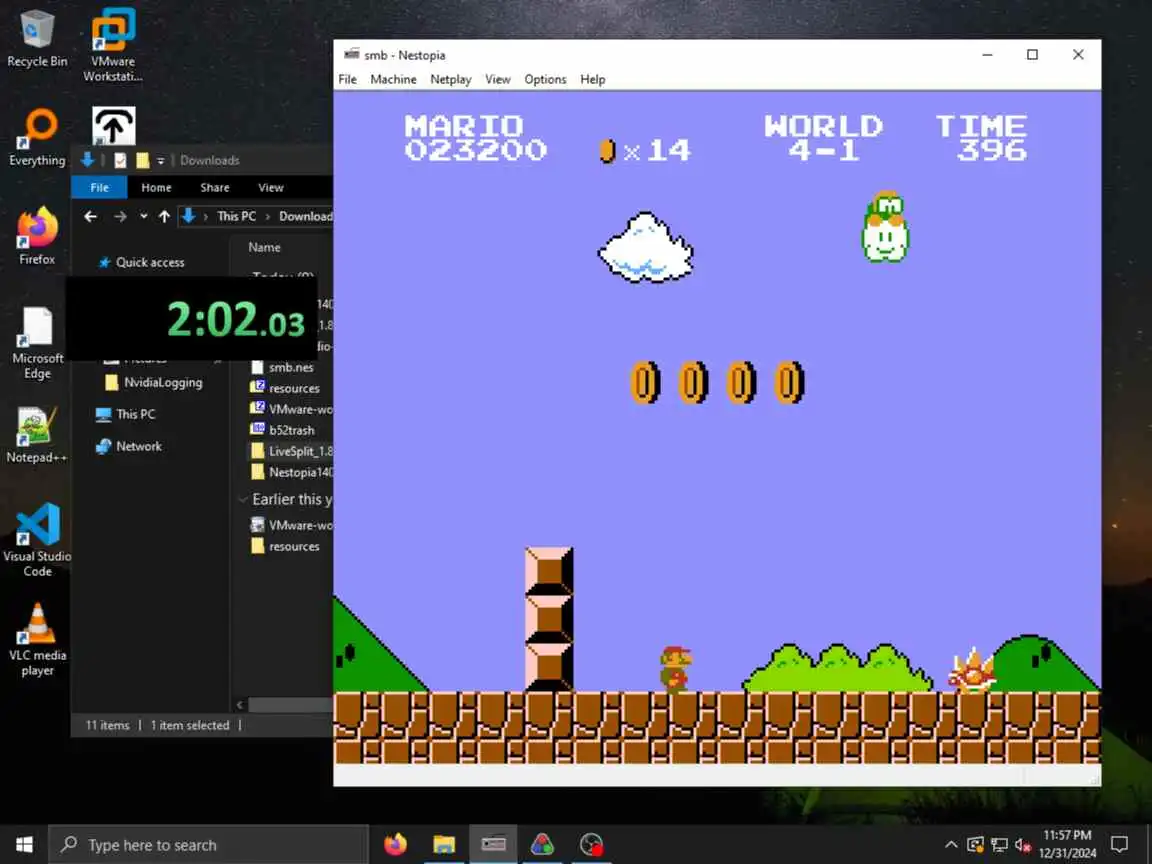The image size is (1152, 864).
Task: Click the taskbar search box
Action: click(209, 845)
